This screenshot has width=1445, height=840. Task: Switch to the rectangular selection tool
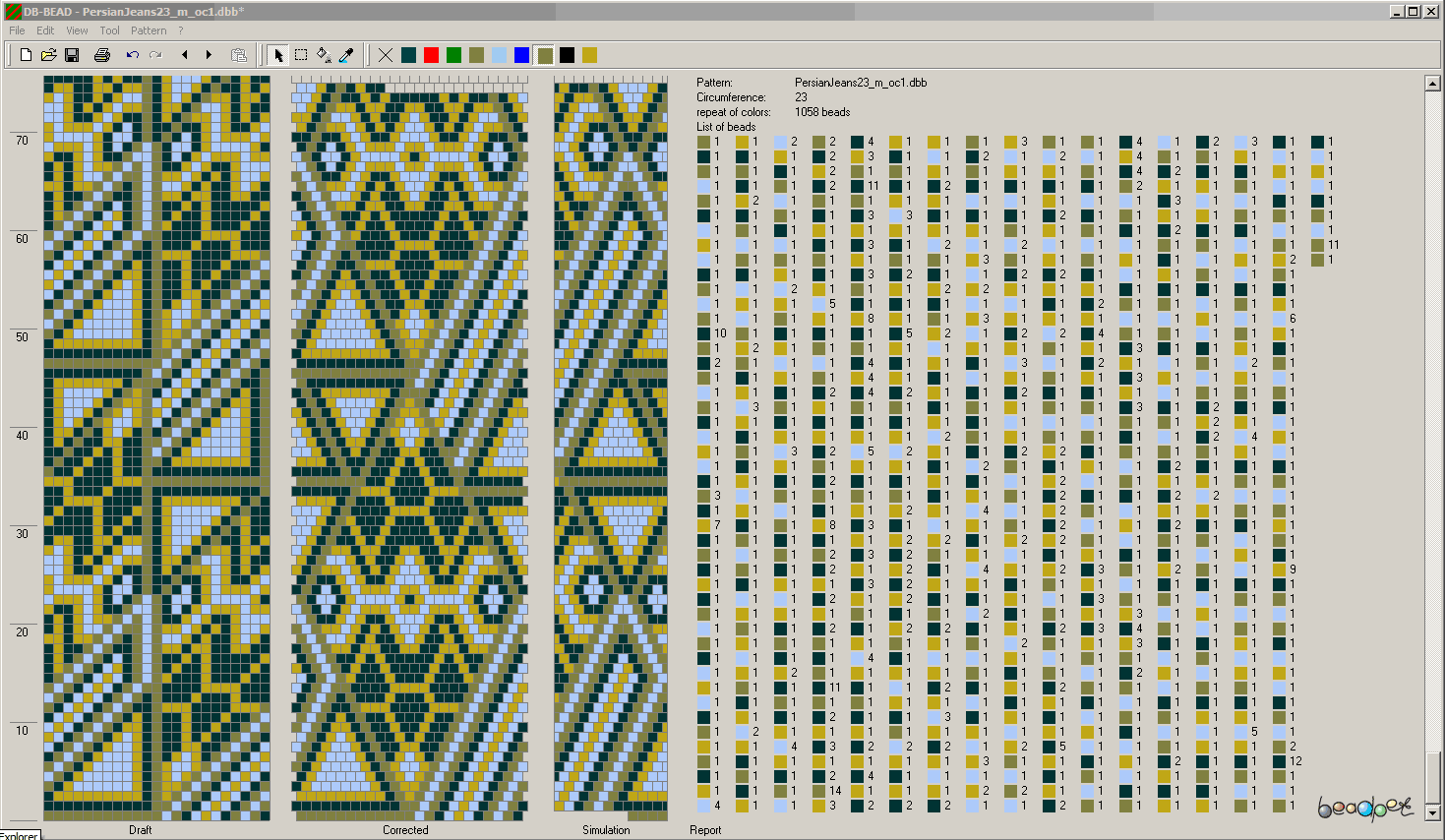coord(301,55)
